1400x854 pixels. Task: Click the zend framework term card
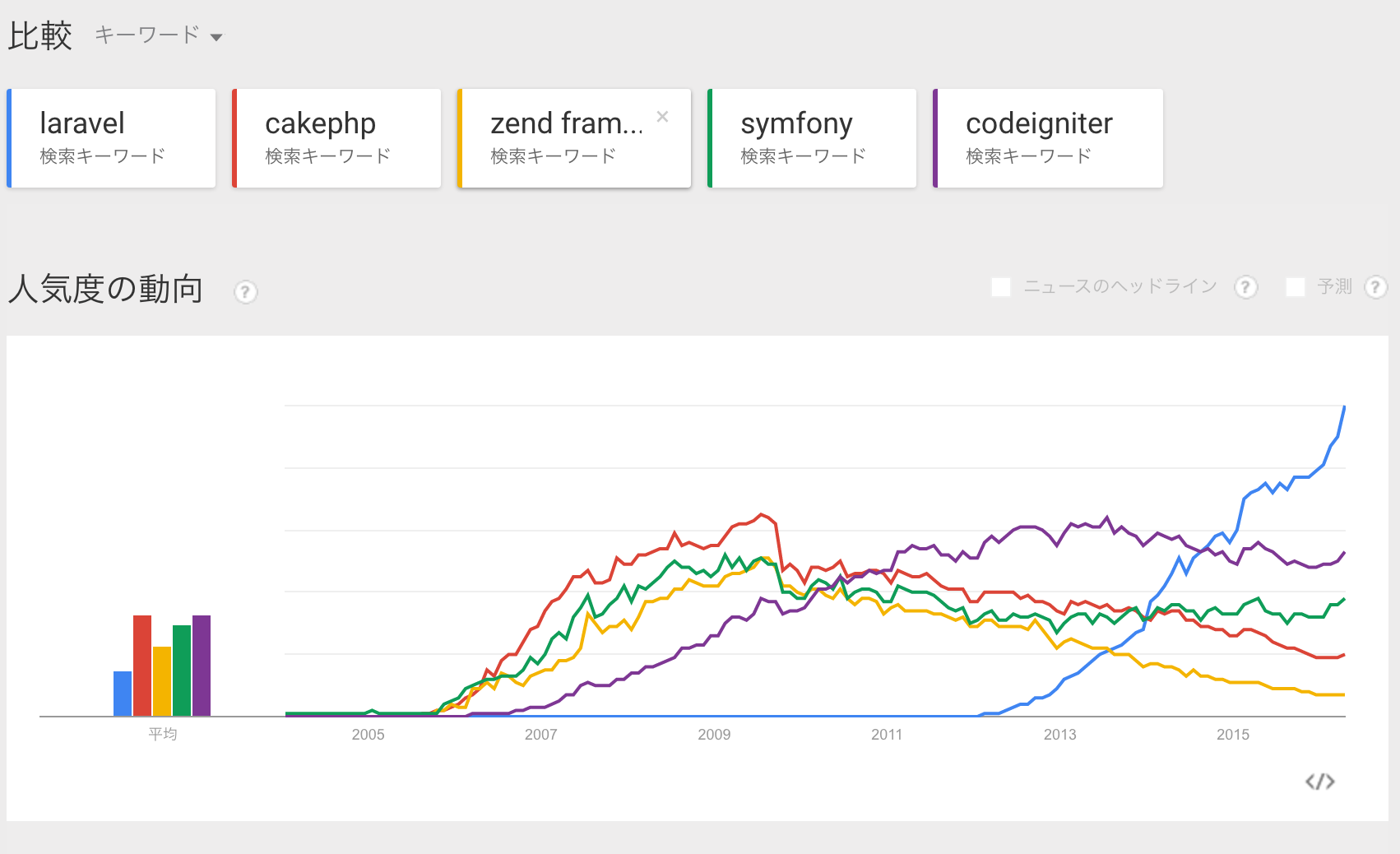(x=568, y=138)
